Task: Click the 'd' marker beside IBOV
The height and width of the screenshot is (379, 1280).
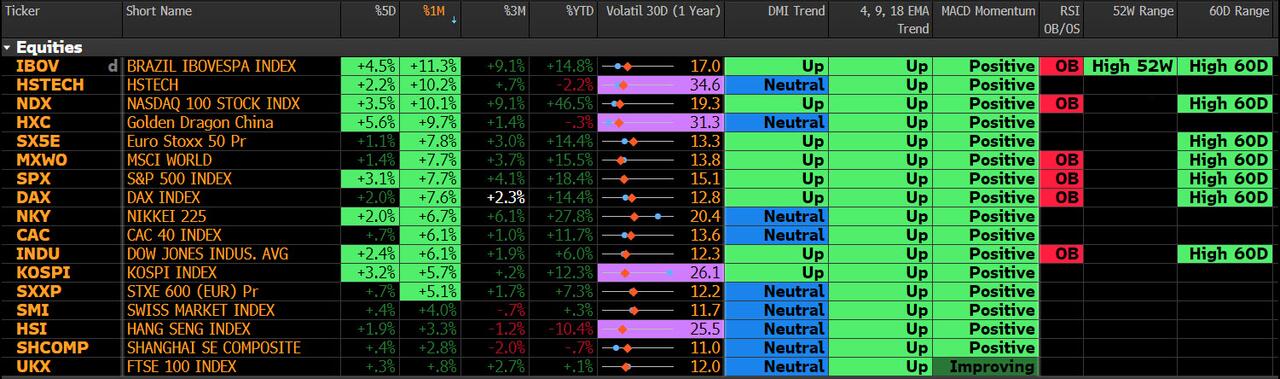Action: [x=113, y=66]
